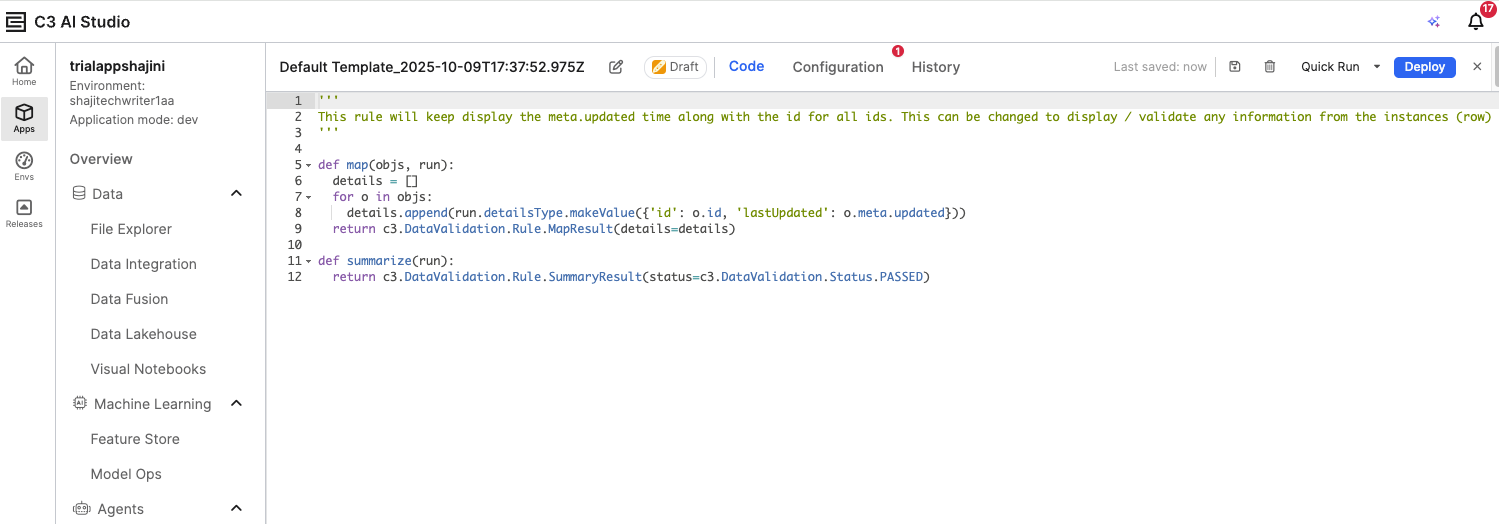Open the Quick Run dropdown arrow
Viewport: 1499px width, 524px height.
point(1376,67)
